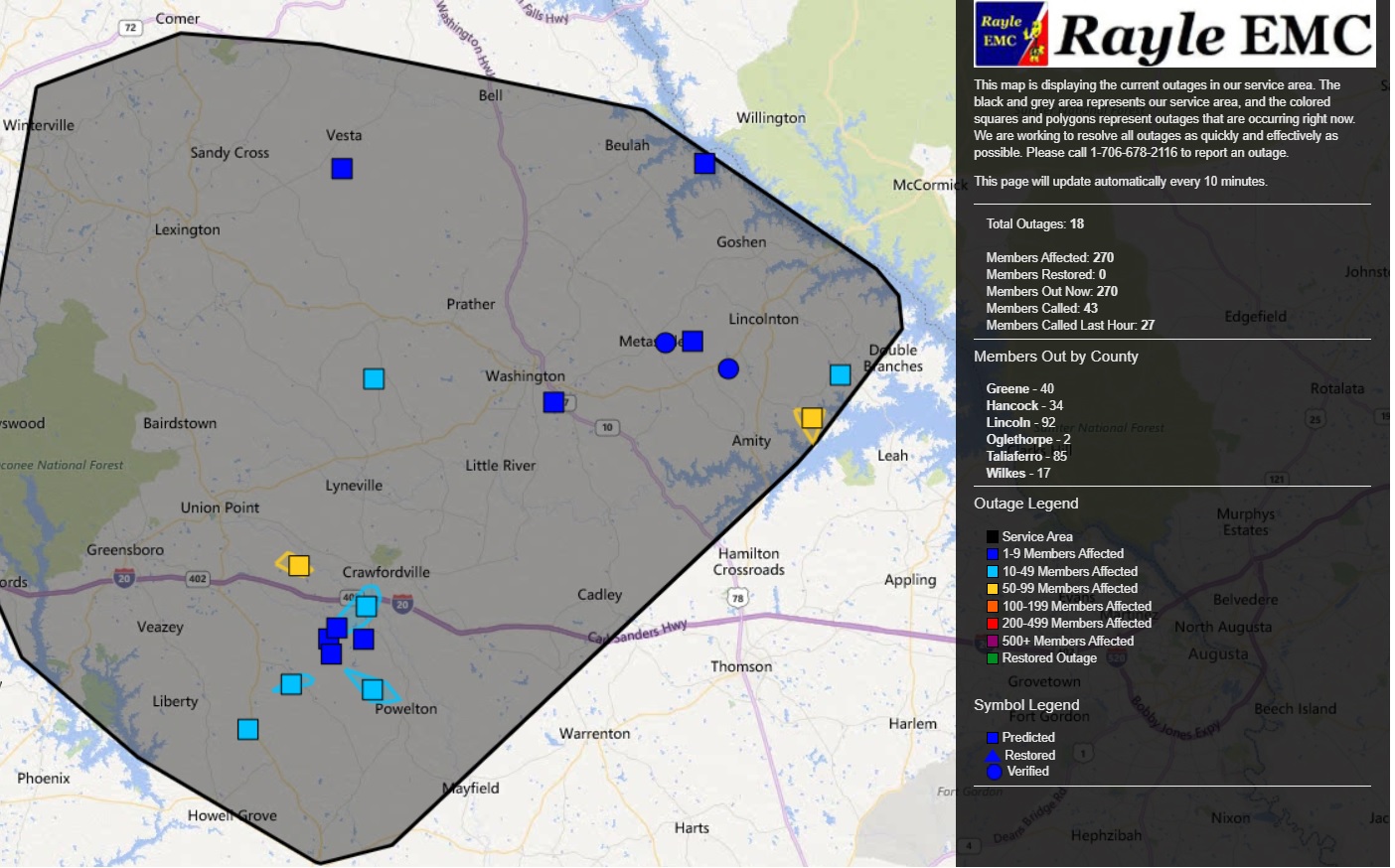Click the Warrenton town label
1395x868 pixels.
pos(594,734)
